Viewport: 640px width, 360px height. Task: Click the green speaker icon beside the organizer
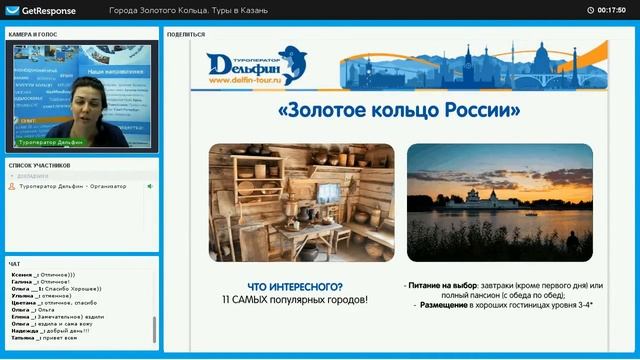click(x=150, y=187)
